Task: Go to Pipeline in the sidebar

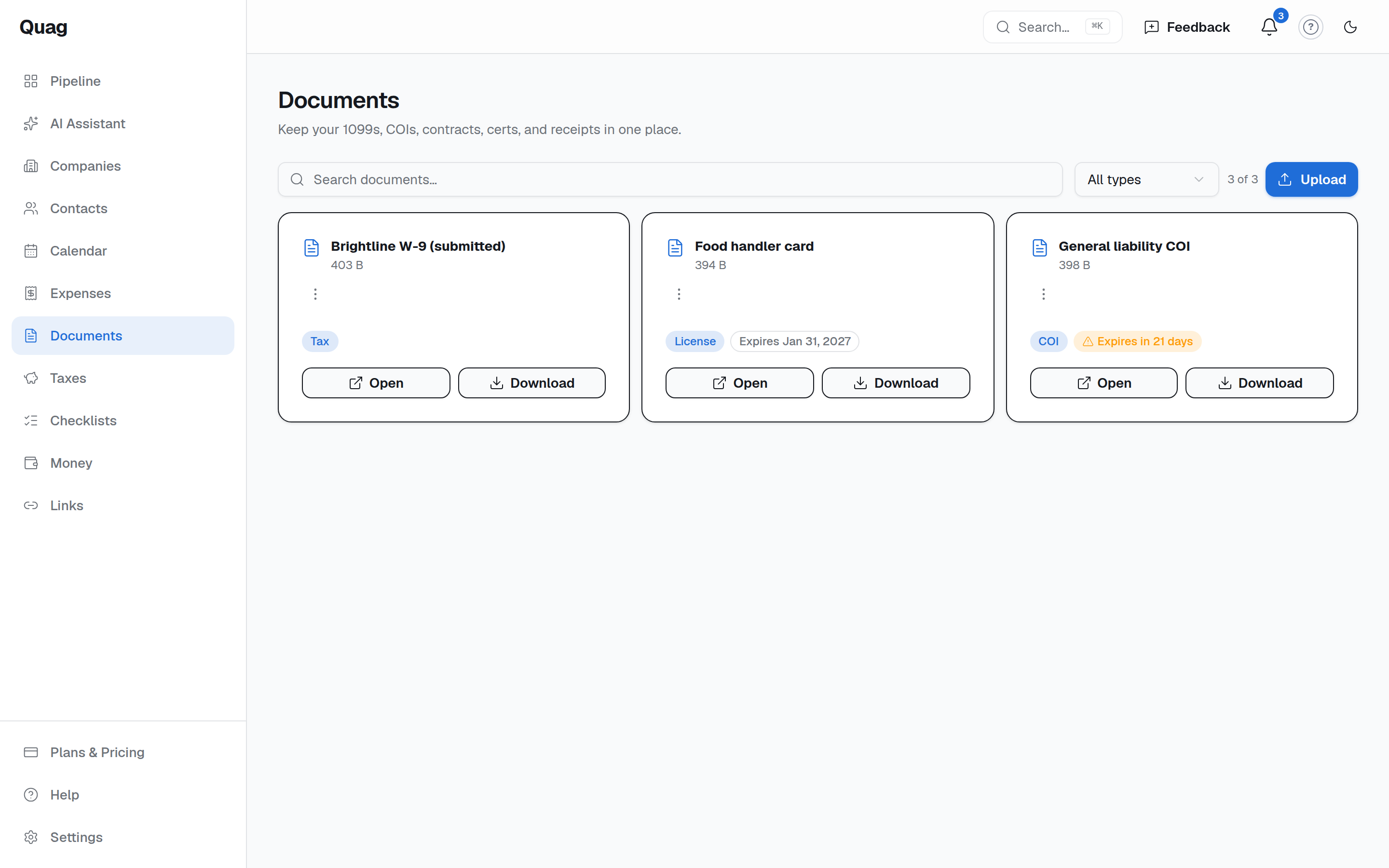Action: (123, 81)
